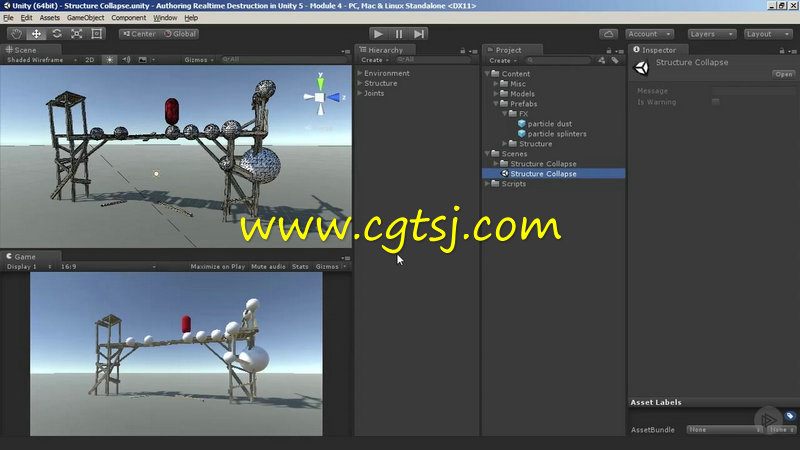Screen dimensions: 800x450
Task: Click the Hierarchy panel lock icon
Action: tap(463, 51)
